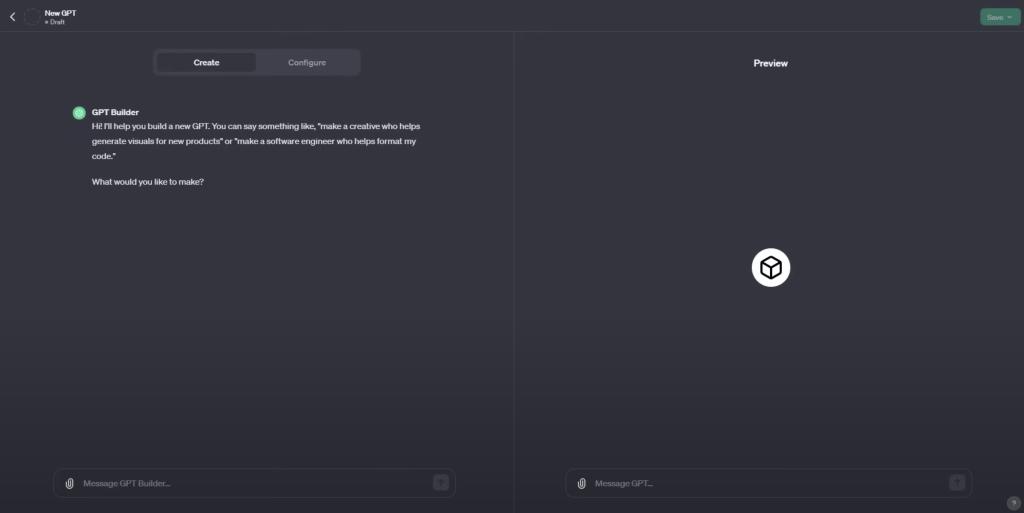The image size is (1024, 513).
Task: Switch to the Create tab
Action: pyautogui.click(x=206, y=63)
